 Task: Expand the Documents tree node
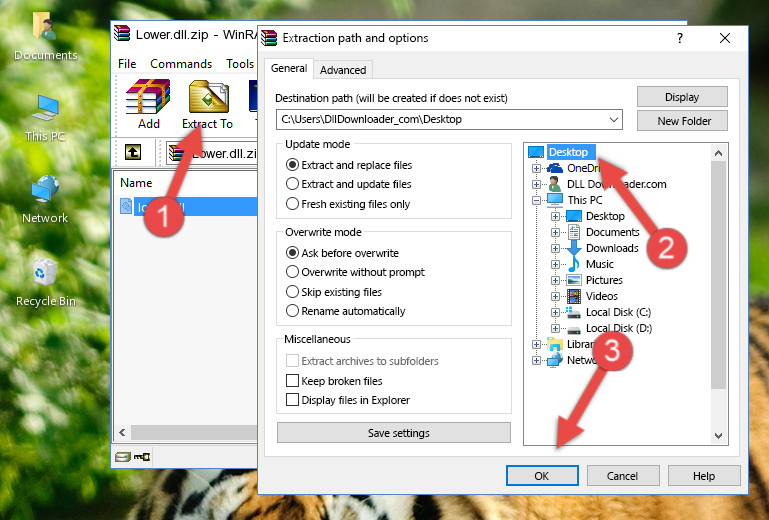point(555,233)
